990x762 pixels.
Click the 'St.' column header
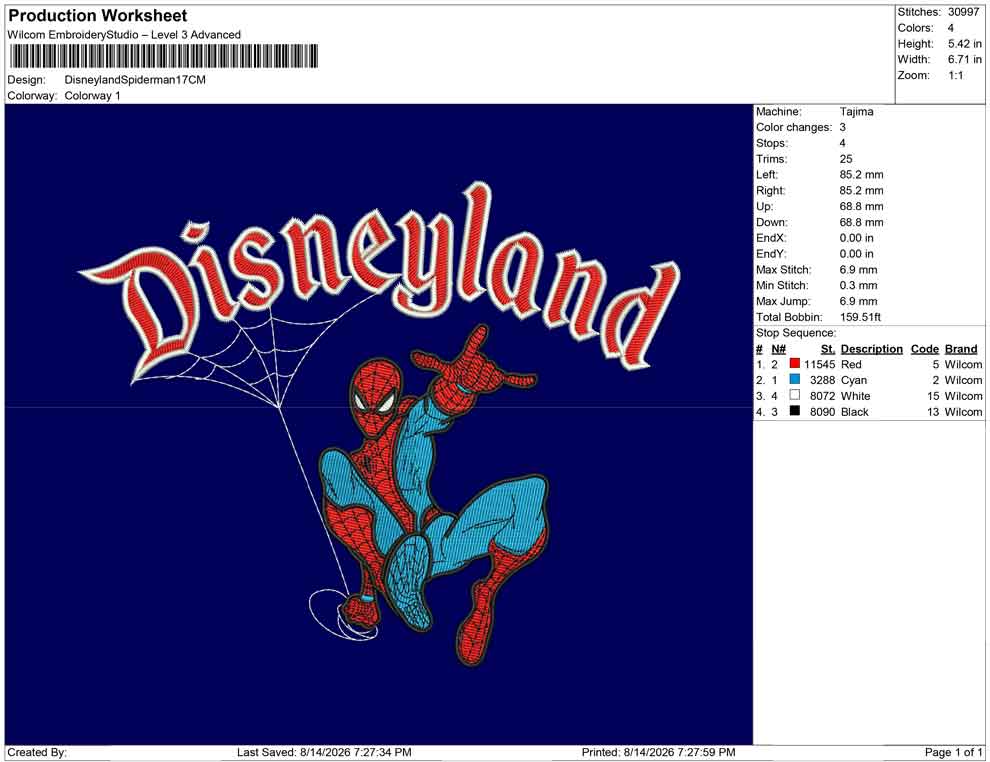click(x=828, y=349)
